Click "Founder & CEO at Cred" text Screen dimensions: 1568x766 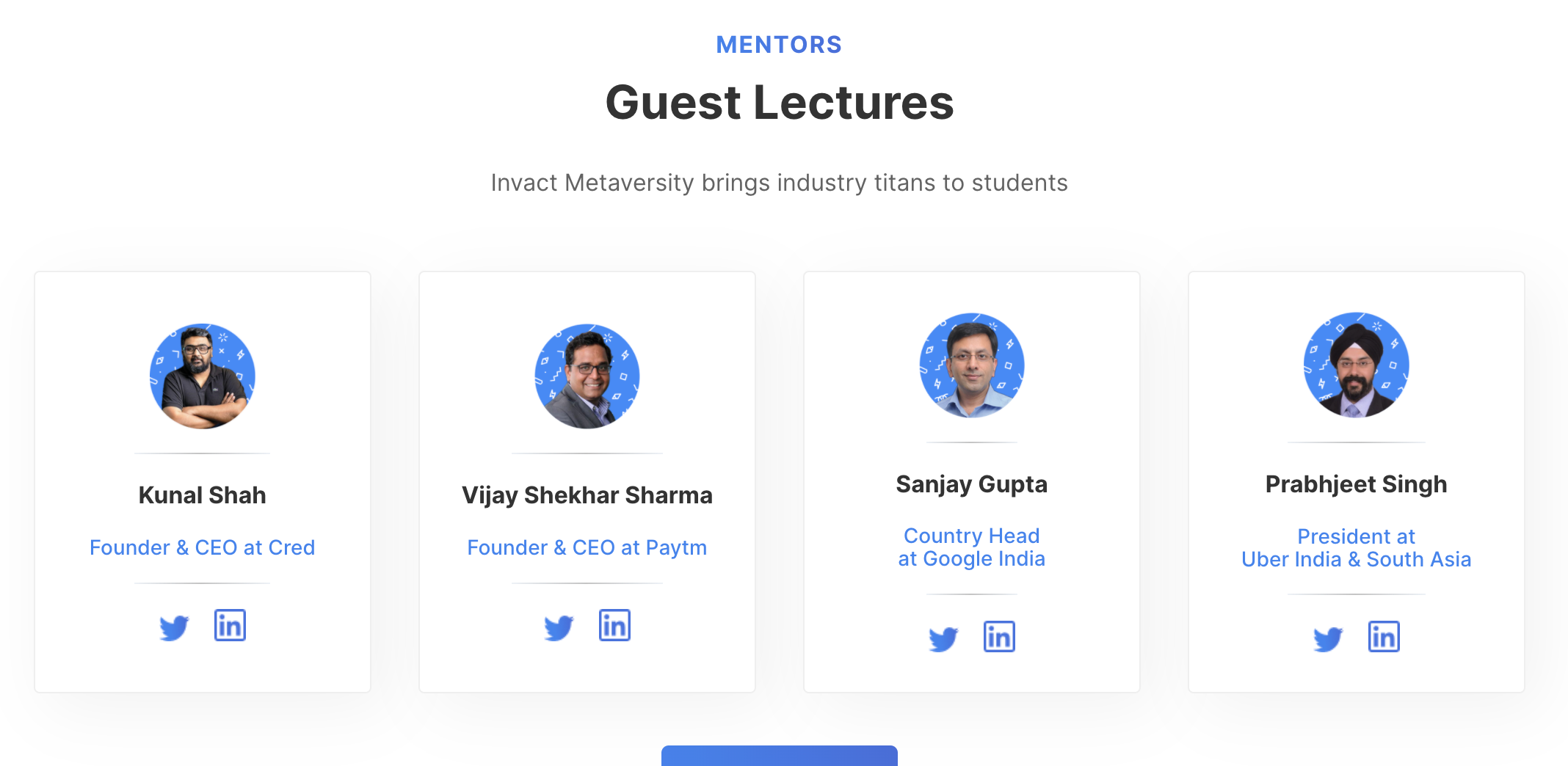tap(203, 547)
